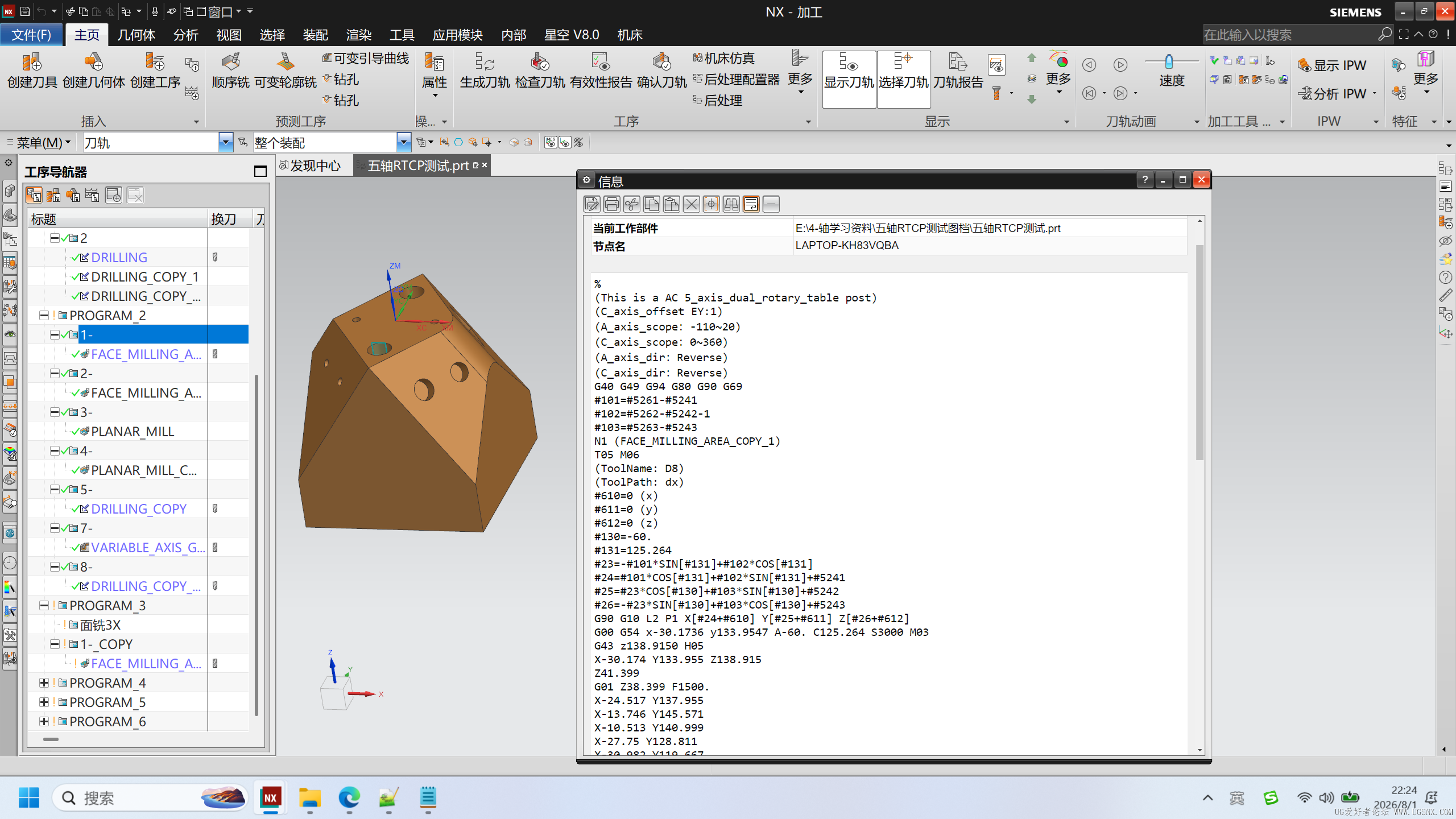Launch 机床仿真 machine simulation
Screen dimensions: 1456x819
(x=723, y=58)
